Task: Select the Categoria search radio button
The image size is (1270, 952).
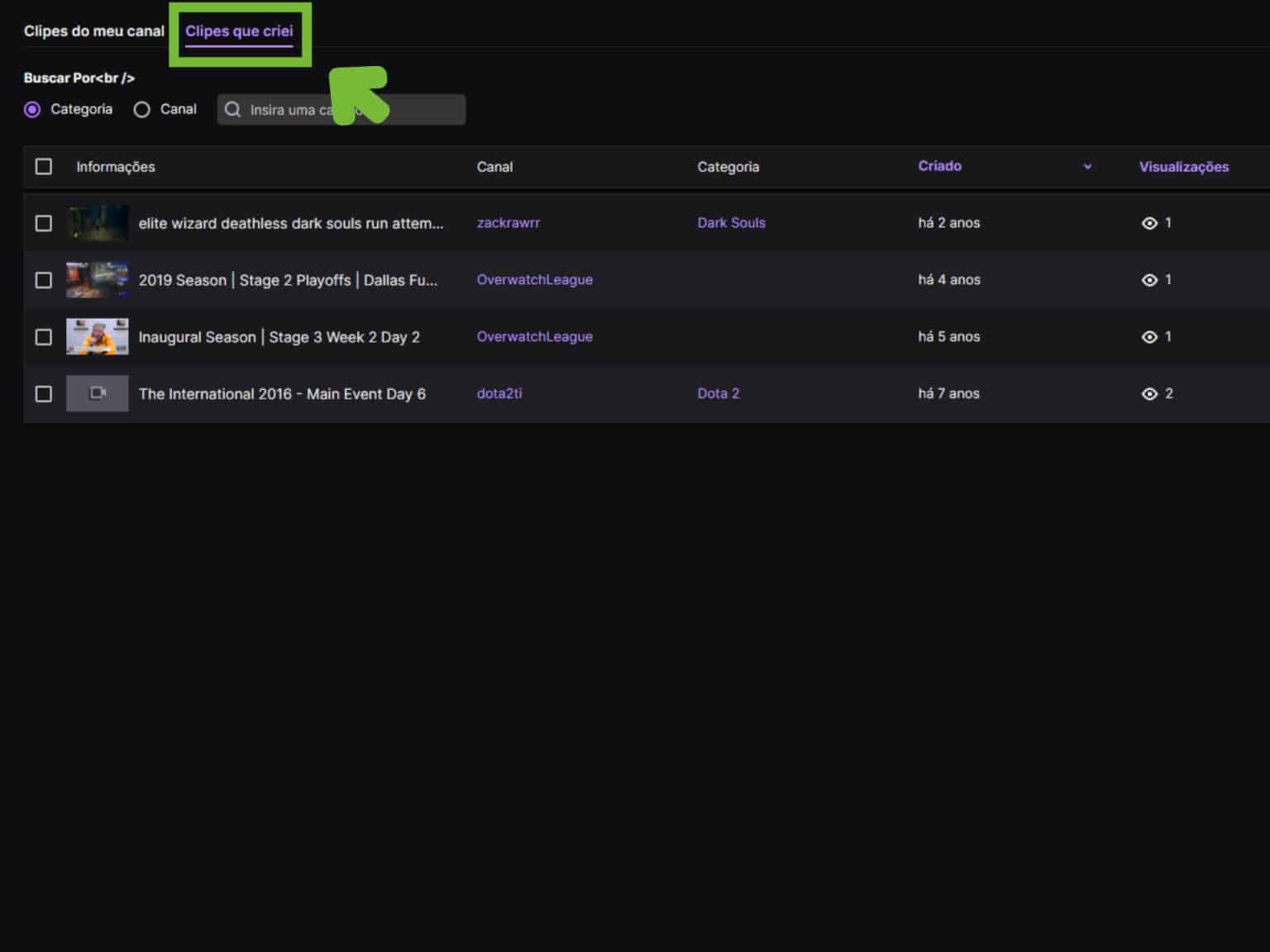Action: (x=32, y=108)
